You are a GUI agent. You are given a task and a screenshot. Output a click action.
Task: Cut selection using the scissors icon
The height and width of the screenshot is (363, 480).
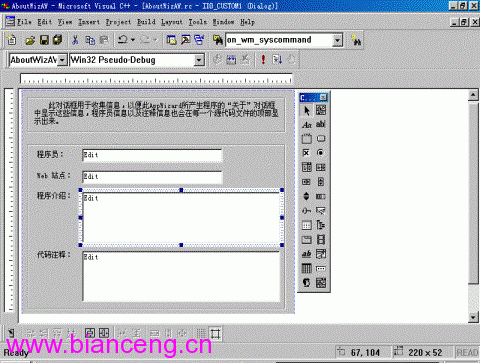point(76,40)
